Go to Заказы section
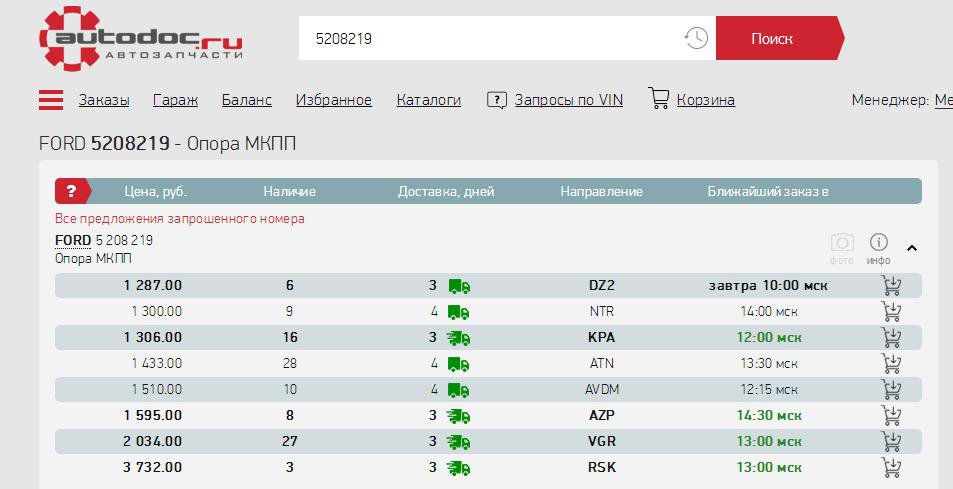Viewport: 953px width, 489px height. [x=104, y=100]
